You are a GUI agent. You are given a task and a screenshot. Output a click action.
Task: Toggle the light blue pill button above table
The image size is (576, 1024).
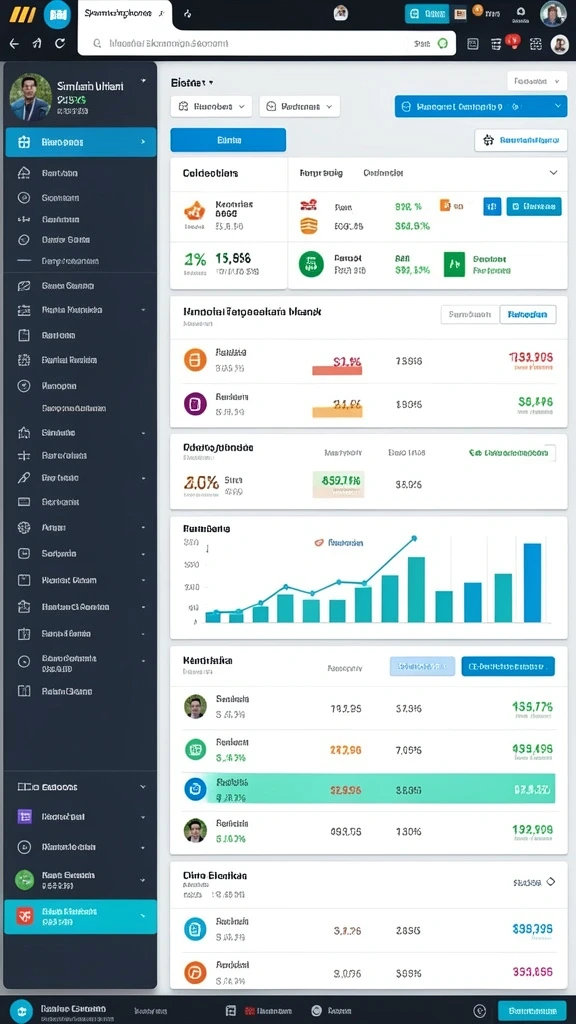pos(422,666)
